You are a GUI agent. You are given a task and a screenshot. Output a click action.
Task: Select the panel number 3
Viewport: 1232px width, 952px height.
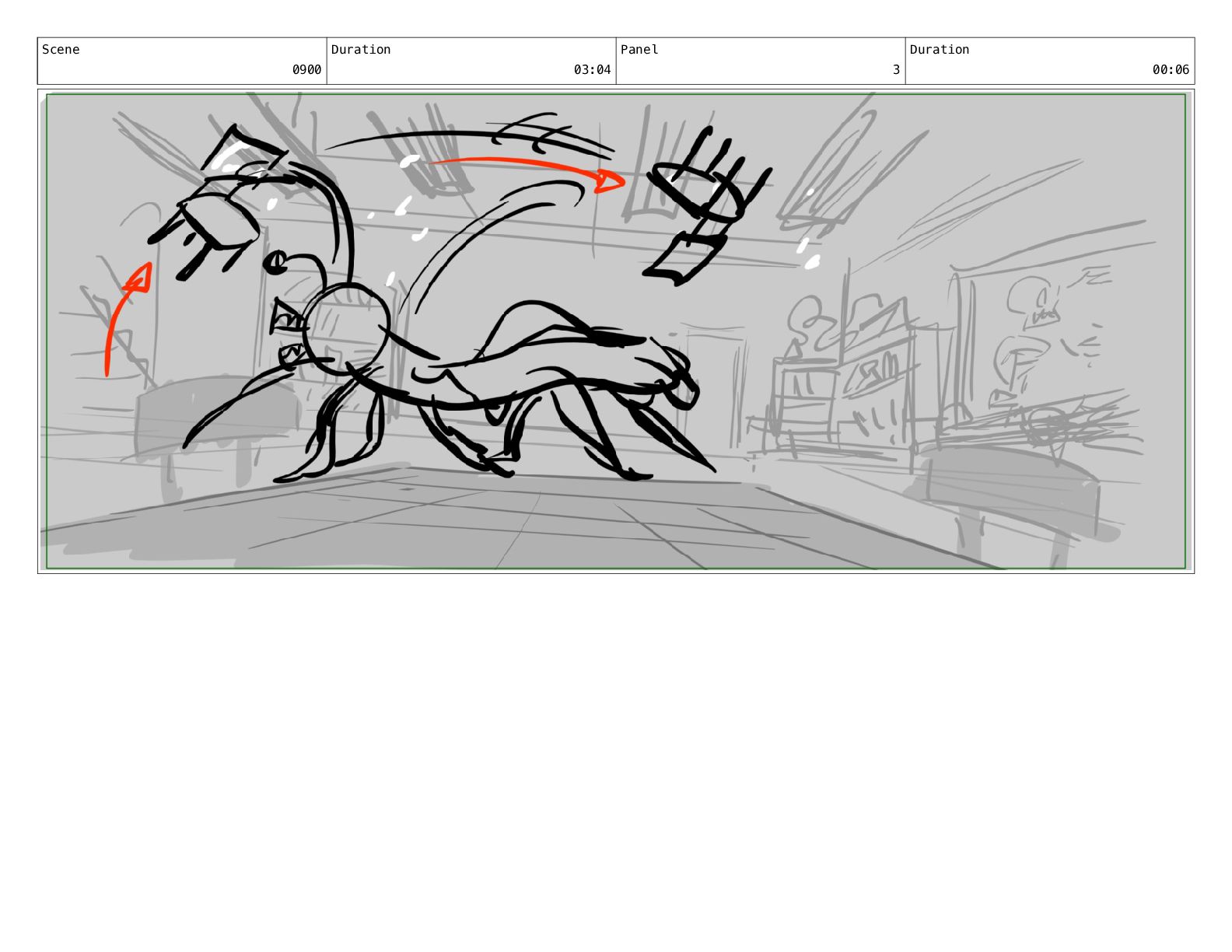896,70
